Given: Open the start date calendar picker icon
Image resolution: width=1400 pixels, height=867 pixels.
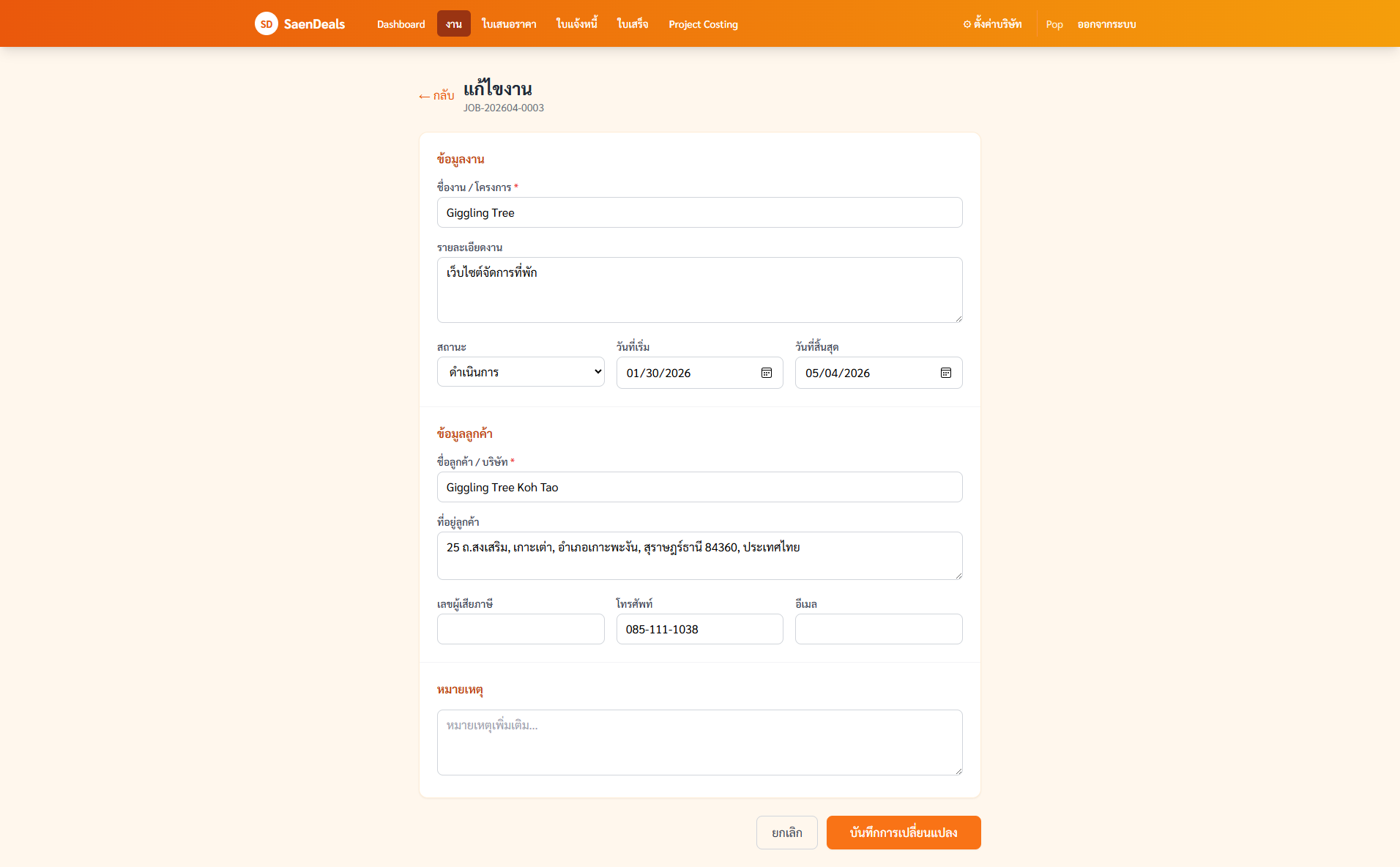Looking at the screenshot, I should pos(767,373).
